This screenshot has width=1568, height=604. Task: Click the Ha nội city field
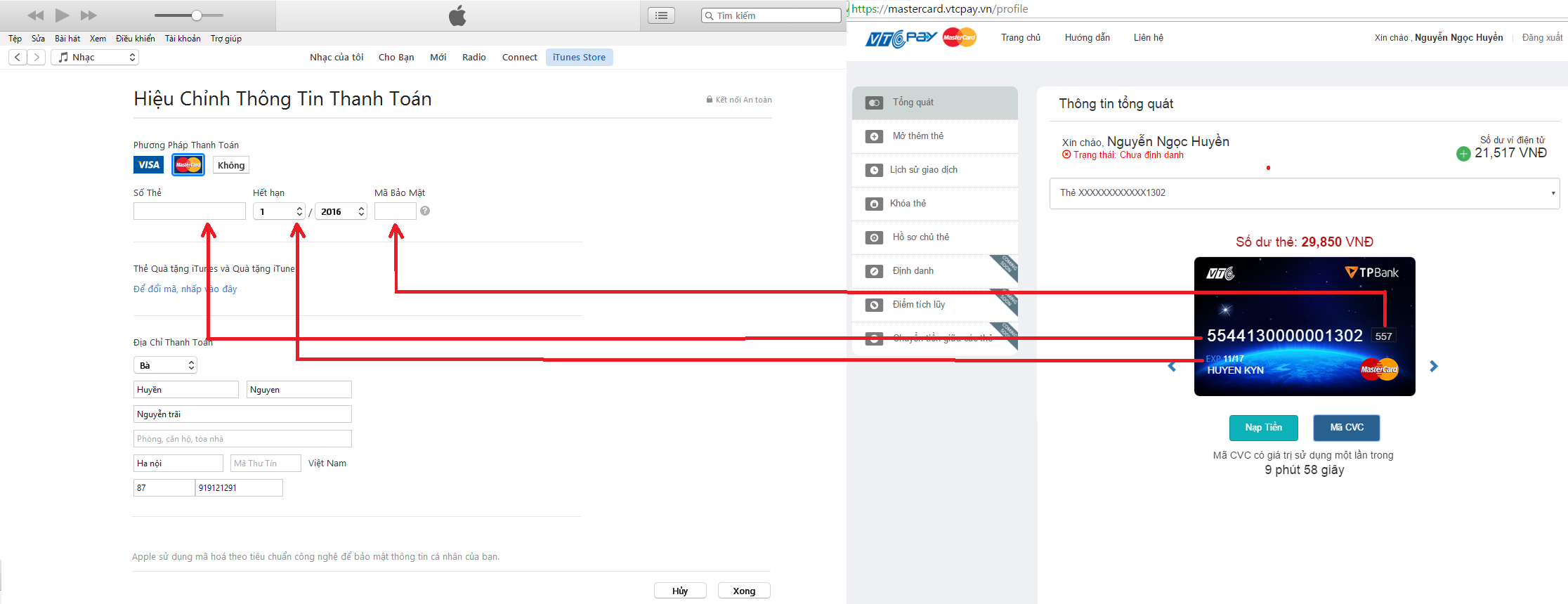click(x=178, y=464)
